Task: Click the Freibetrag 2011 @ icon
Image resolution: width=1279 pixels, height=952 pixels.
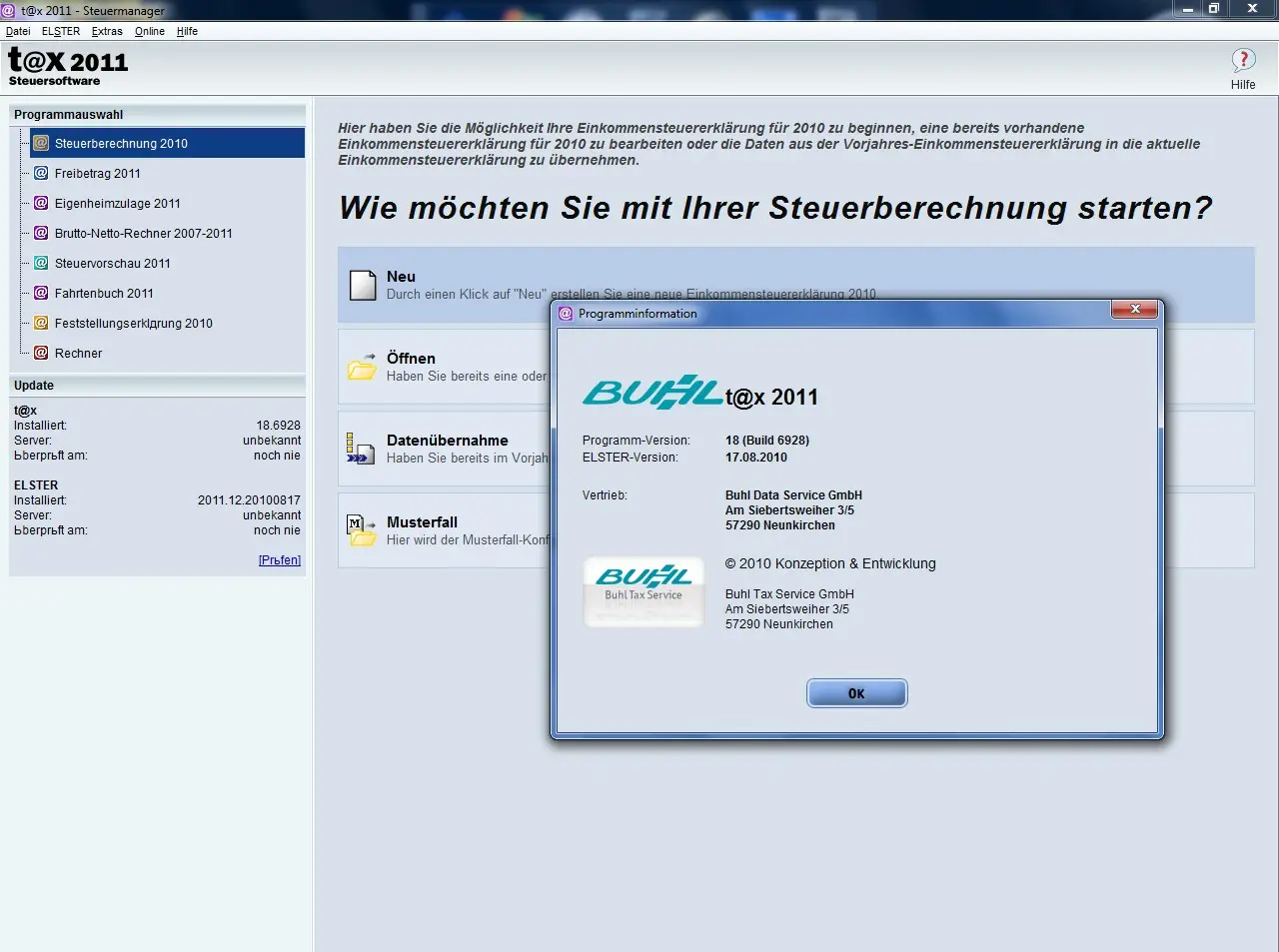Action: (41, 173)
